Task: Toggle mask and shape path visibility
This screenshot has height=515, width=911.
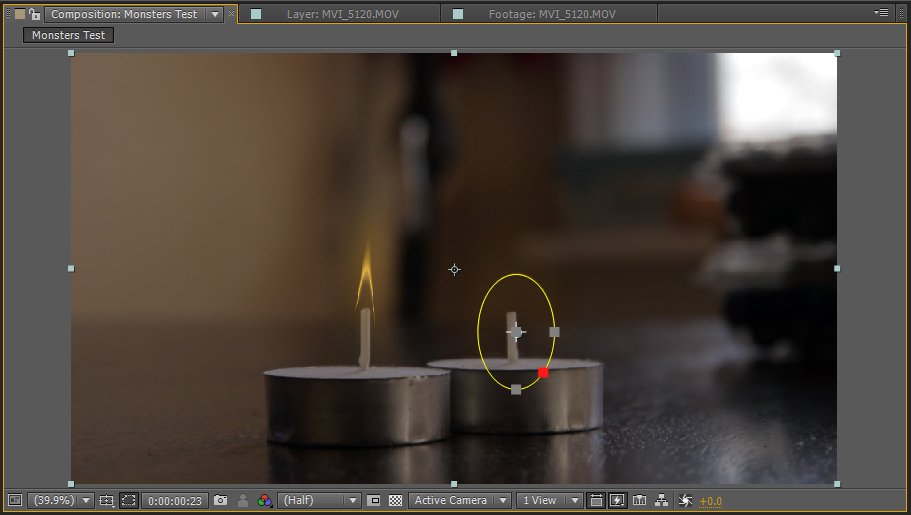Action: click(128, 500)
